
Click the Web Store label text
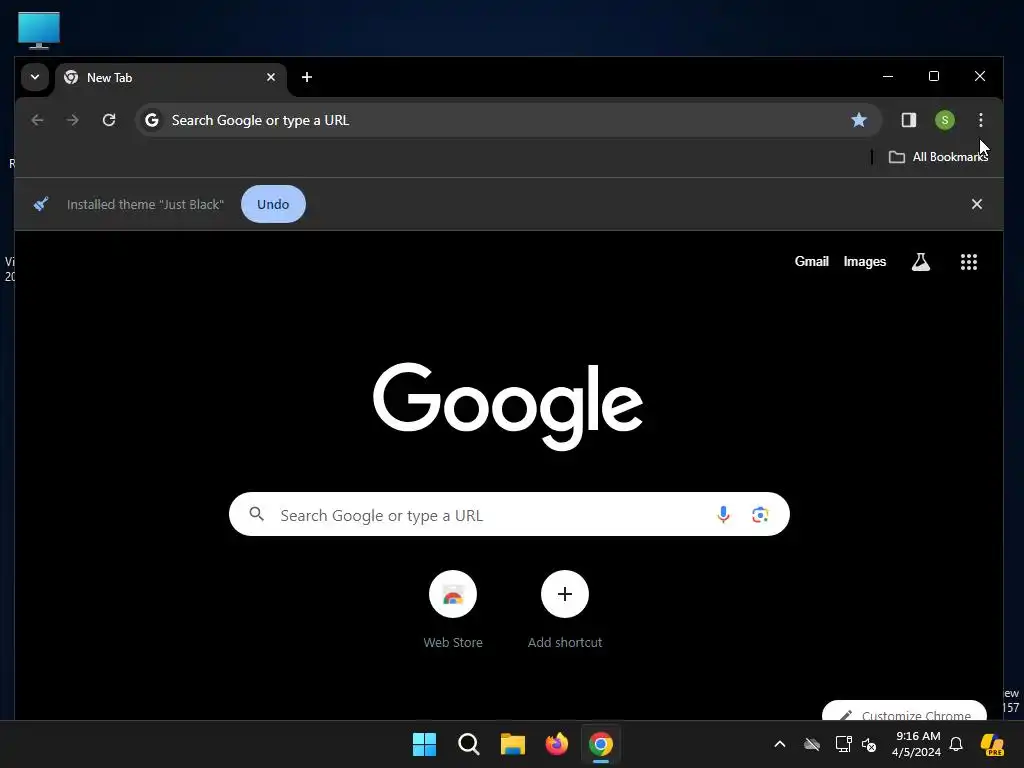coord(453,643)
